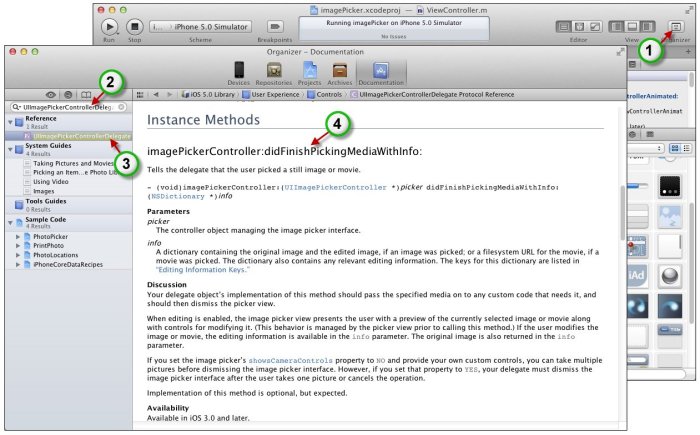
Task: Select the Standard editor button
Action: [x=564, y=27]
